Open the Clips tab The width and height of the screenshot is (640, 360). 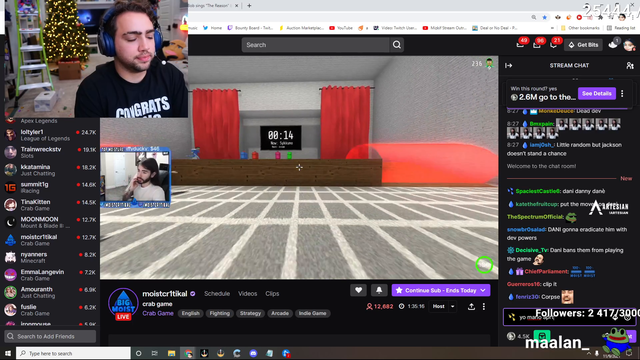(x=272, y=293)
